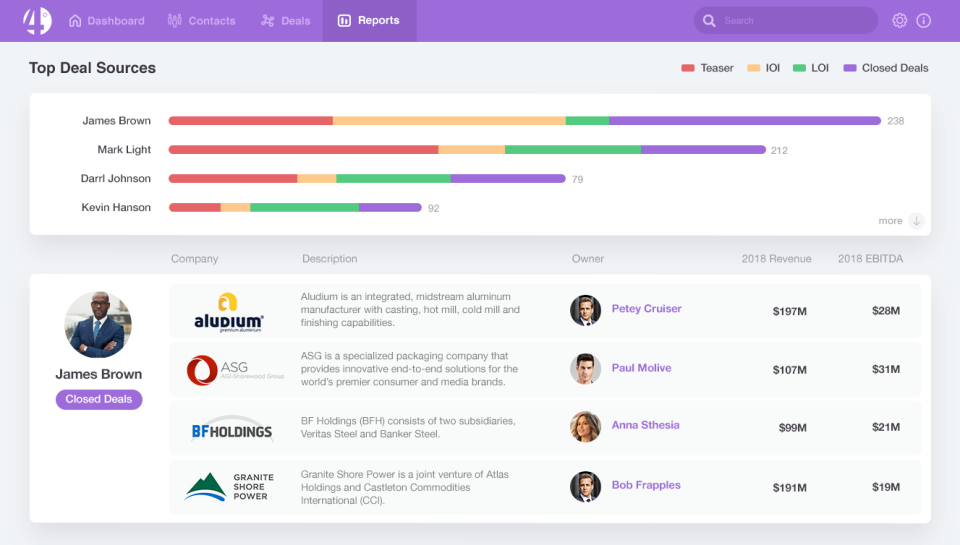Image resolution: width=960 pixels, height=545 pixels.
Task: Click the Closed Deals badge under James Brown
Action: point(99,399)
